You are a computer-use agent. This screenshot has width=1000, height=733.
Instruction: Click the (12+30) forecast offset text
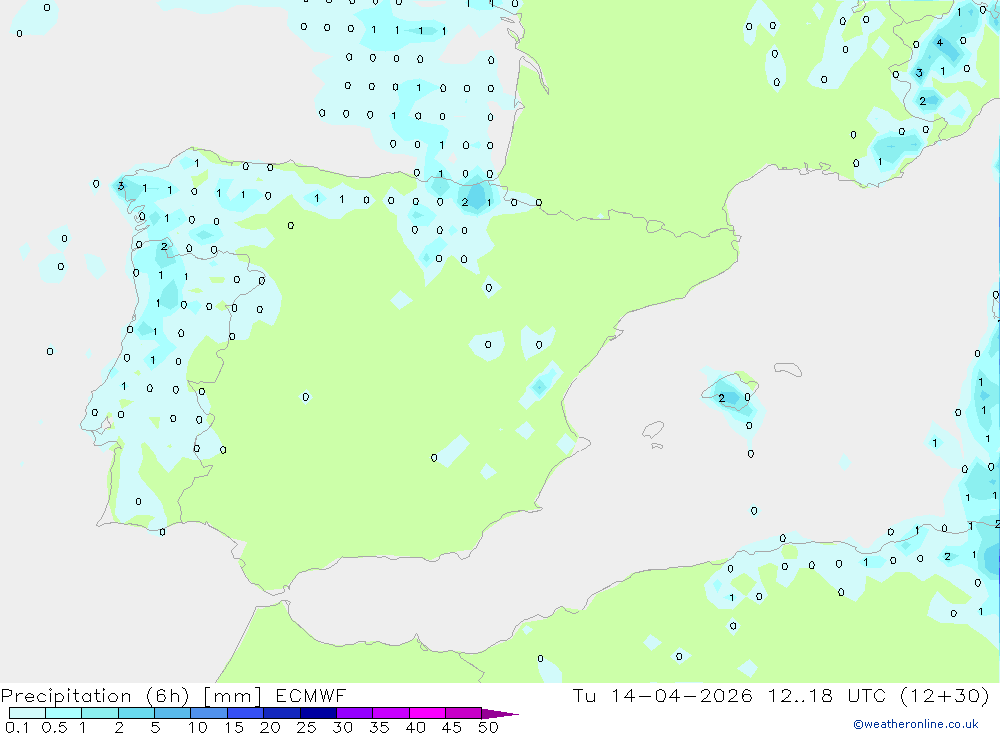(x=945, y=695)
